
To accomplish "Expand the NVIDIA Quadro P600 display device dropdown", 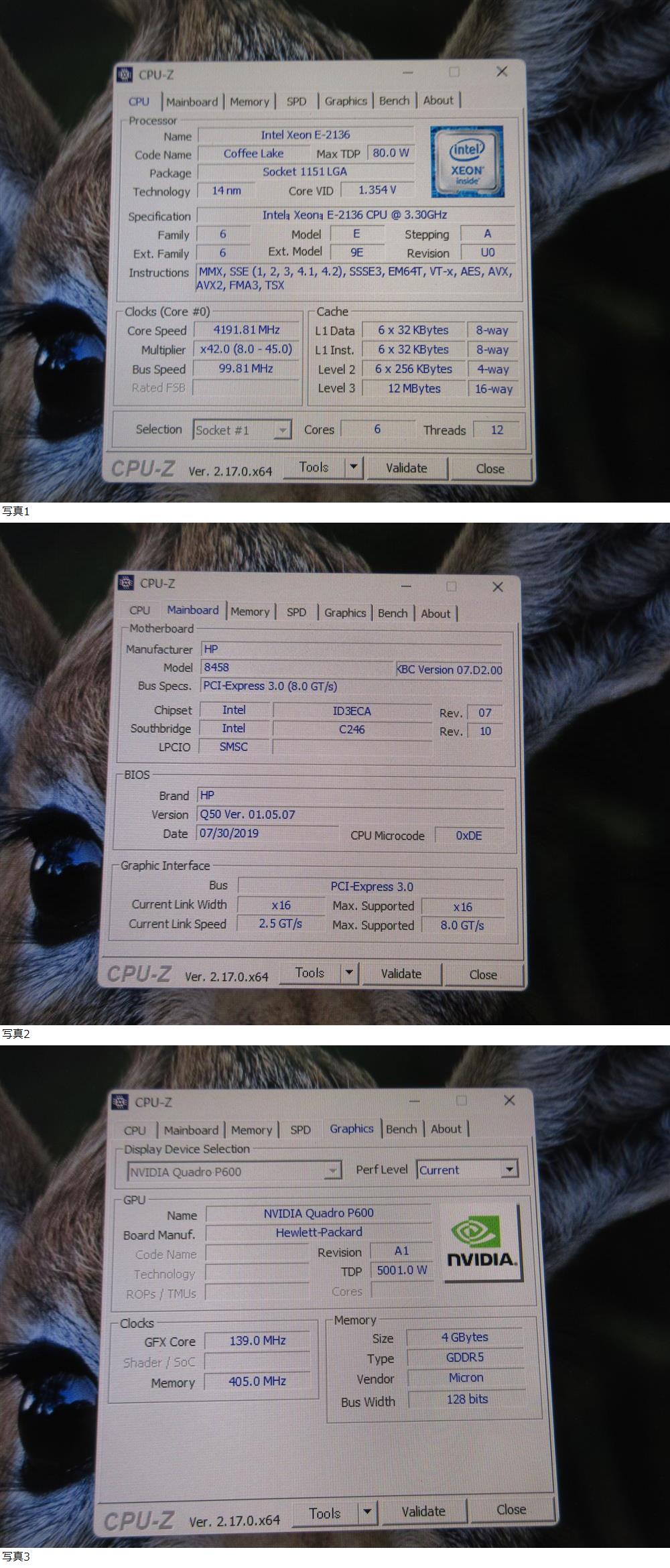I will point(332,1171).
